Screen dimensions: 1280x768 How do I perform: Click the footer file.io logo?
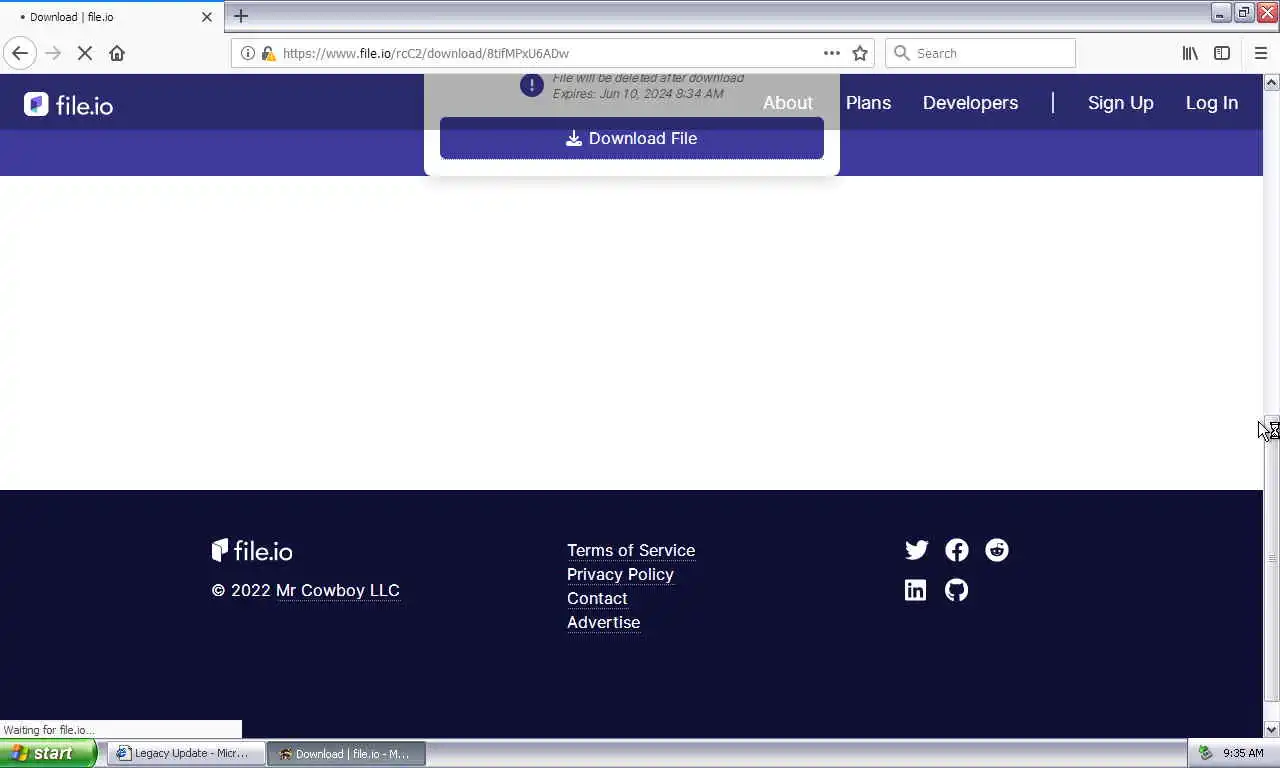(252, 550)
